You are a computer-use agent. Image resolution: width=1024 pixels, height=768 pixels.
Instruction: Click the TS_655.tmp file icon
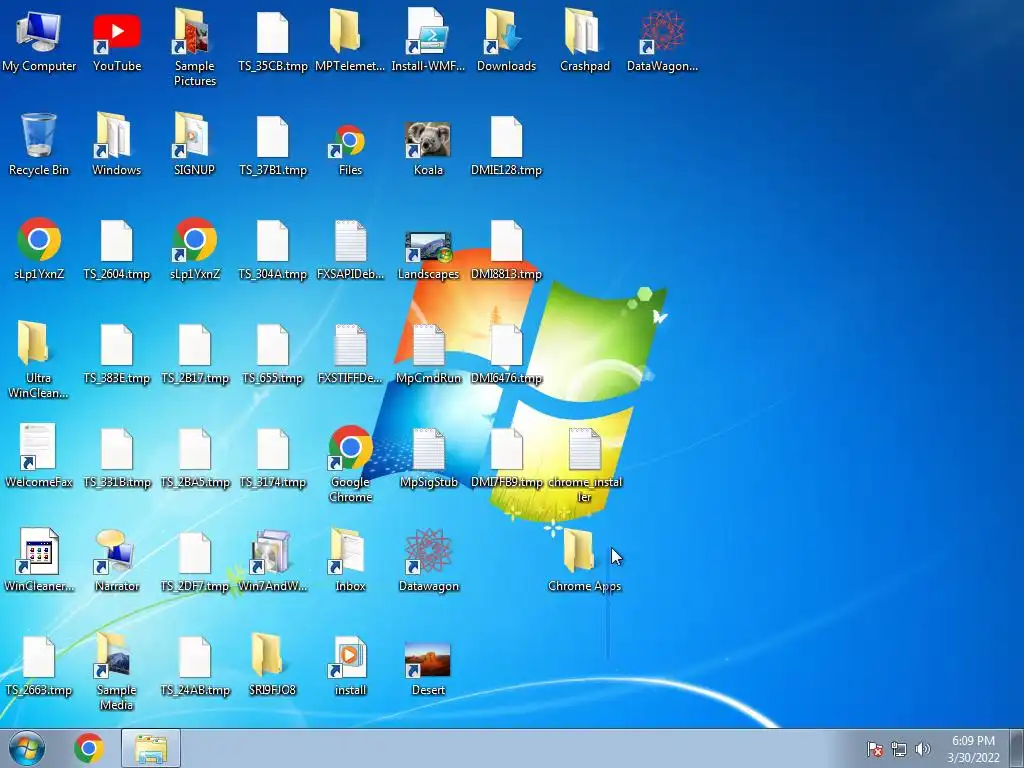click(272, 345)
